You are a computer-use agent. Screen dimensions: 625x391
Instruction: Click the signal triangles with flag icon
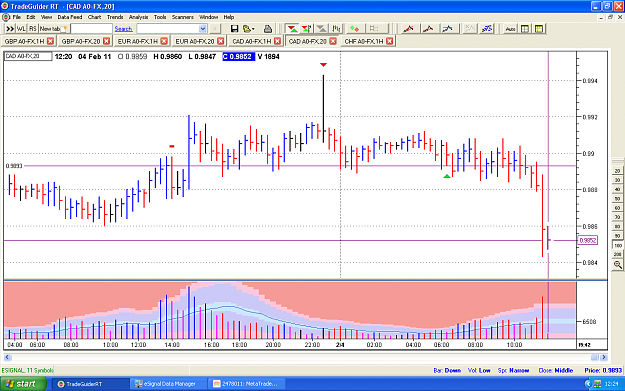[x=307, y=29]
